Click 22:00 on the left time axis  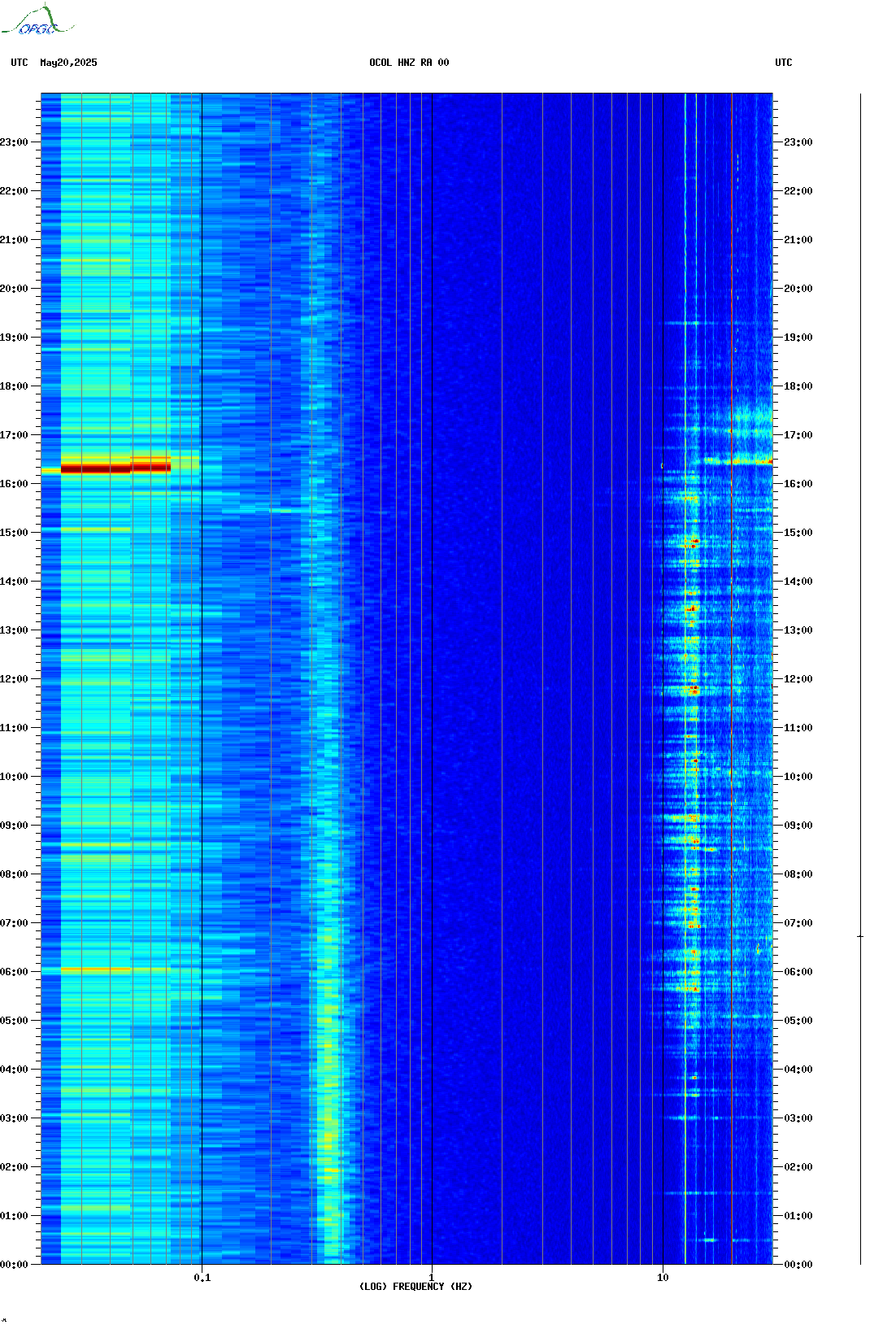[x=14, y=191]
